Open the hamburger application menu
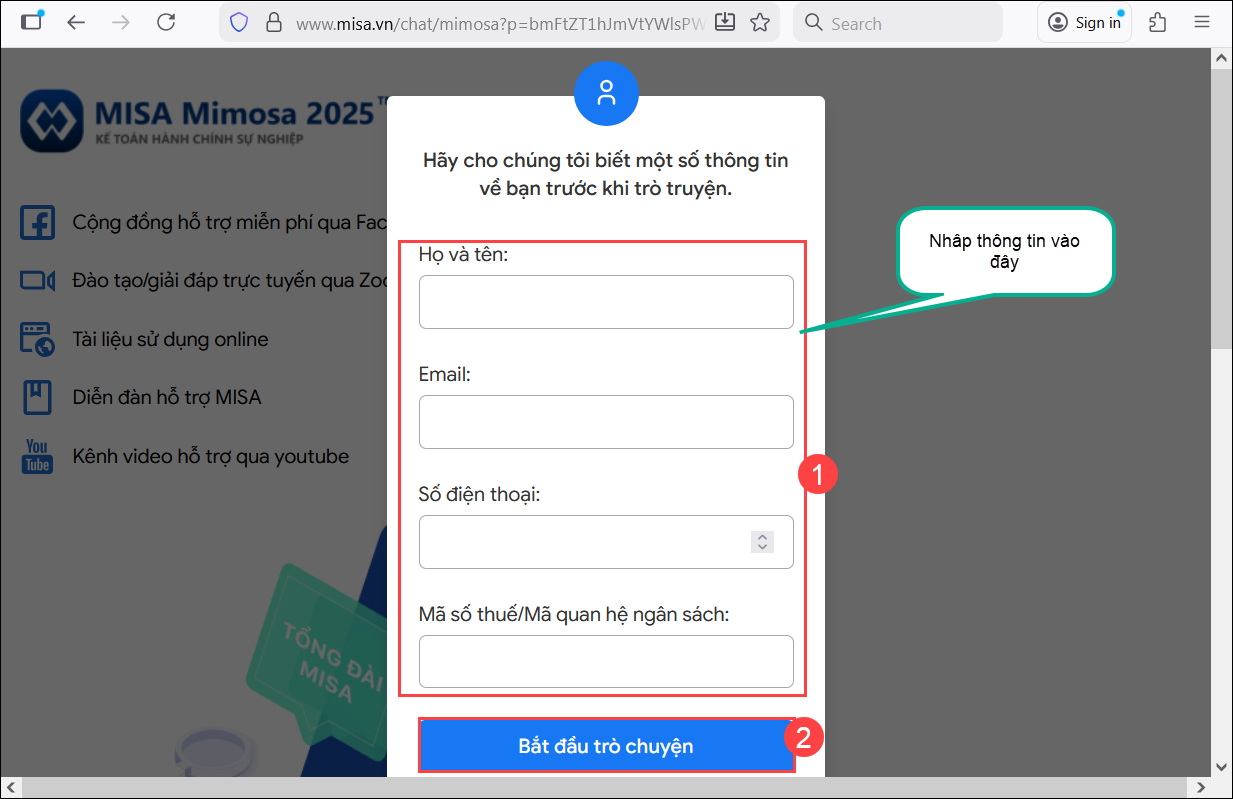The width and height of the screenshot is (1233, 799). click(1202, 22)
